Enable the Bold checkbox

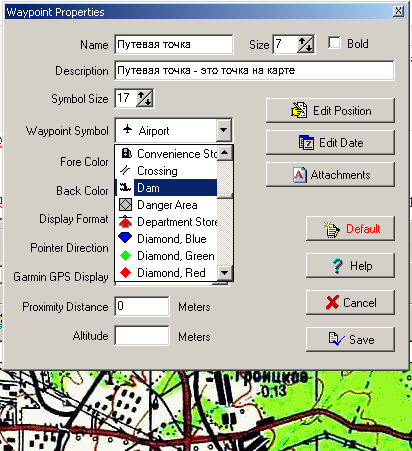(x=334, y=43)
